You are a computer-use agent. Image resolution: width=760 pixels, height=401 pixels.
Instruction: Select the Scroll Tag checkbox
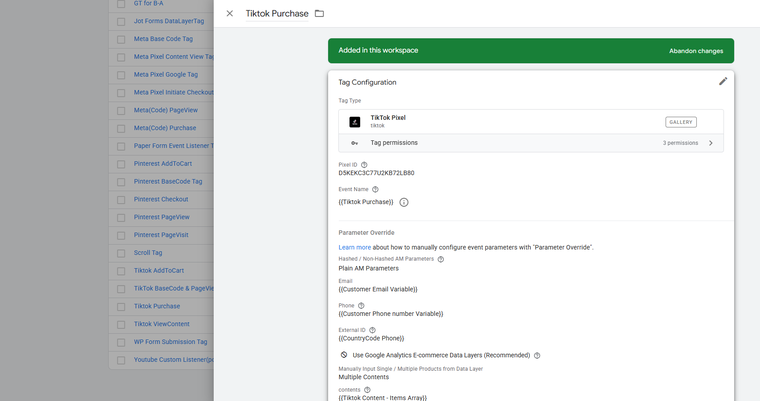121,253
